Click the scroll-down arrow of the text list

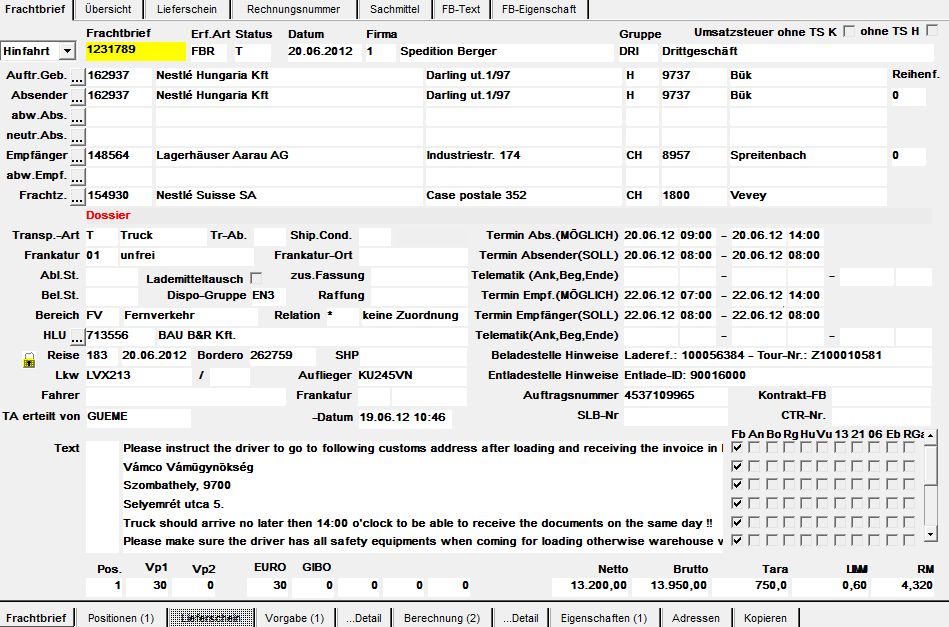(x=931, y=534)
